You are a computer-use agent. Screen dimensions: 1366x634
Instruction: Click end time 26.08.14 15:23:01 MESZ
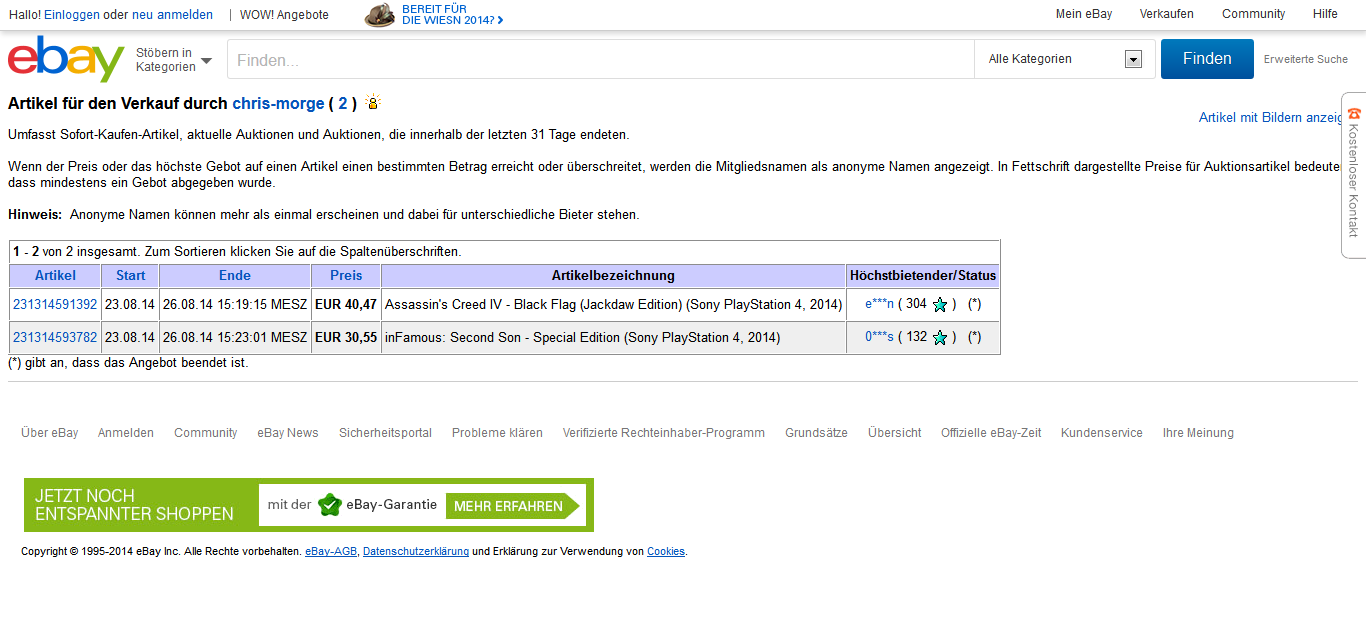click(x=235, y=338)
